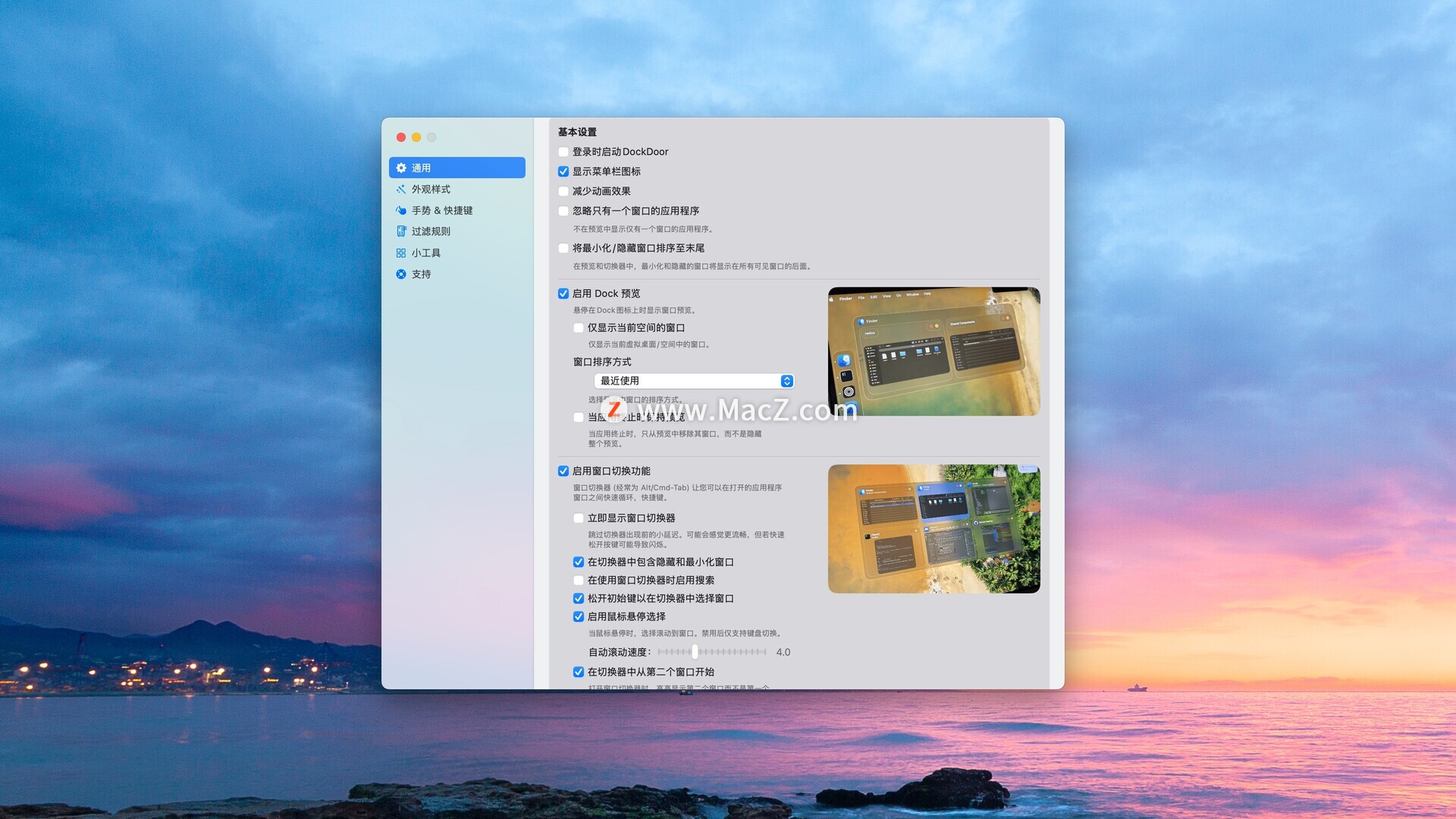The width and height of the screenshot is (1456, 819).
Task: Click the filter icon beside 过滤规则
Action: pyautogui.click(x=401, y=231)
